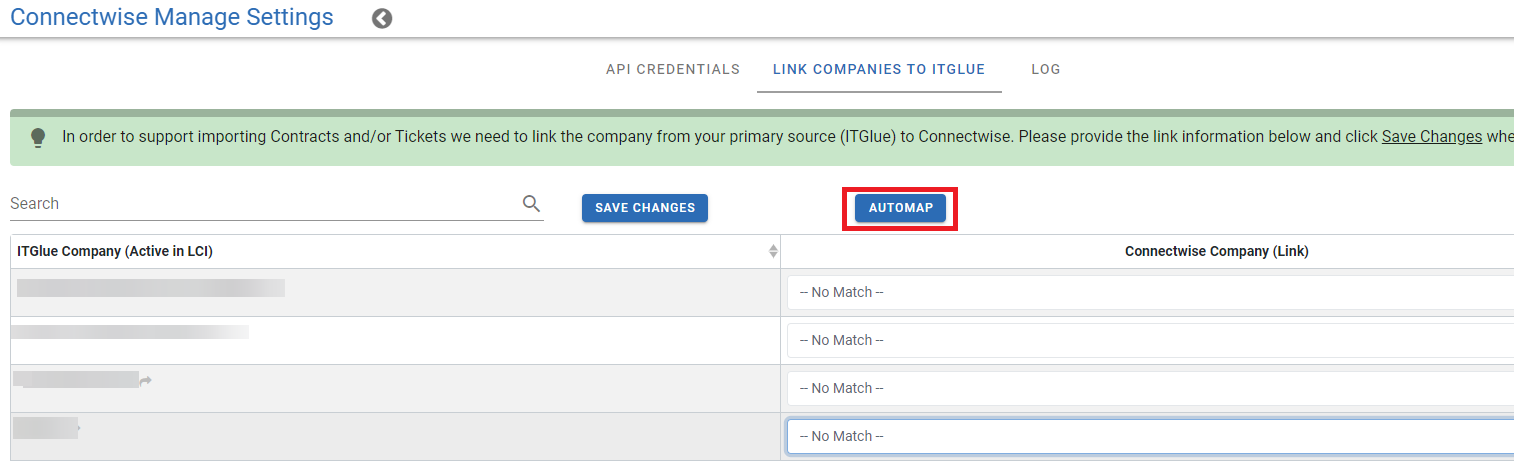Screen dimensions: 1514x461
Task: Expand fourth row's Connectwise company dropdown
Action: (x=1150, y=437)
